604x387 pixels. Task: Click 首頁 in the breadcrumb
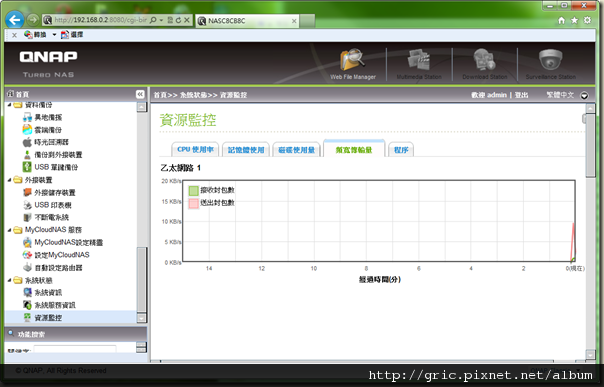pos(160,95)
